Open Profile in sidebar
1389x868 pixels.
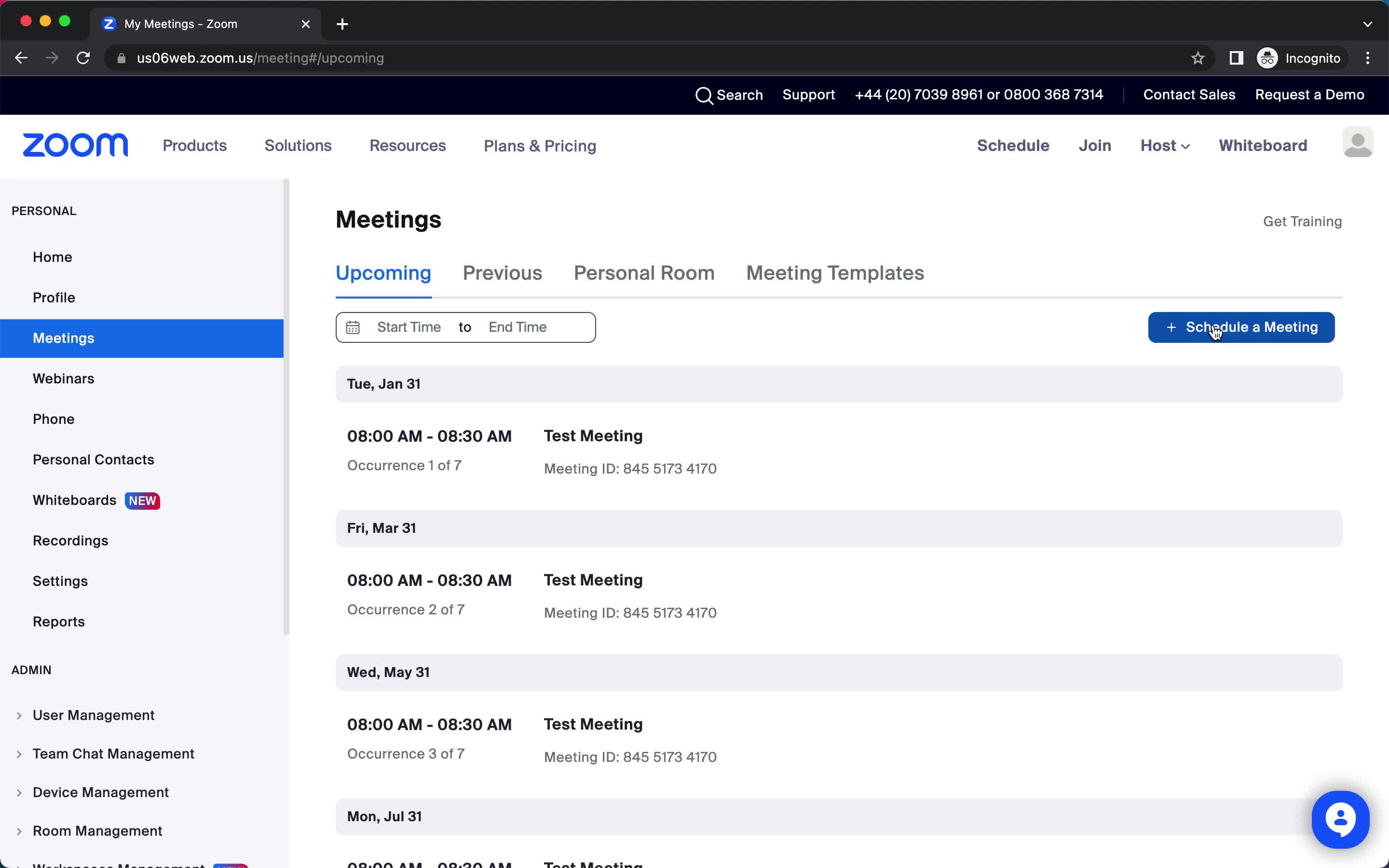click(54, 298)
